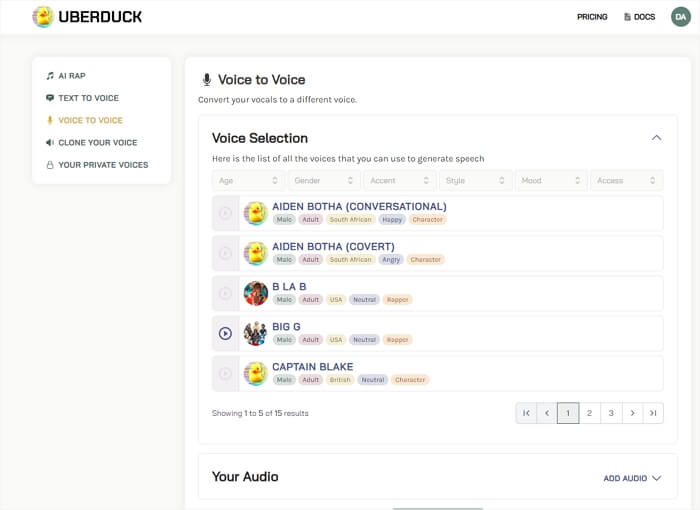Click the Big G avatar image
This screenshot has height=510, width=700.
click(256, 333)
